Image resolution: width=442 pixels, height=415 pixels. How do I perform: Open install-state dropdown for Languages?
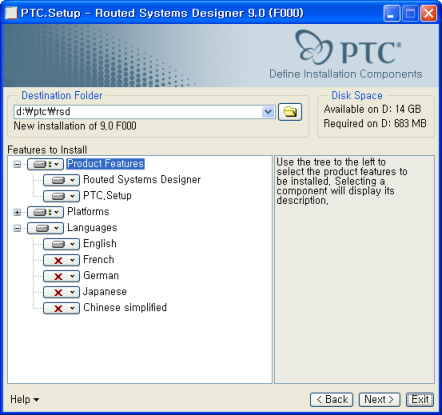[x=45, y=228]
